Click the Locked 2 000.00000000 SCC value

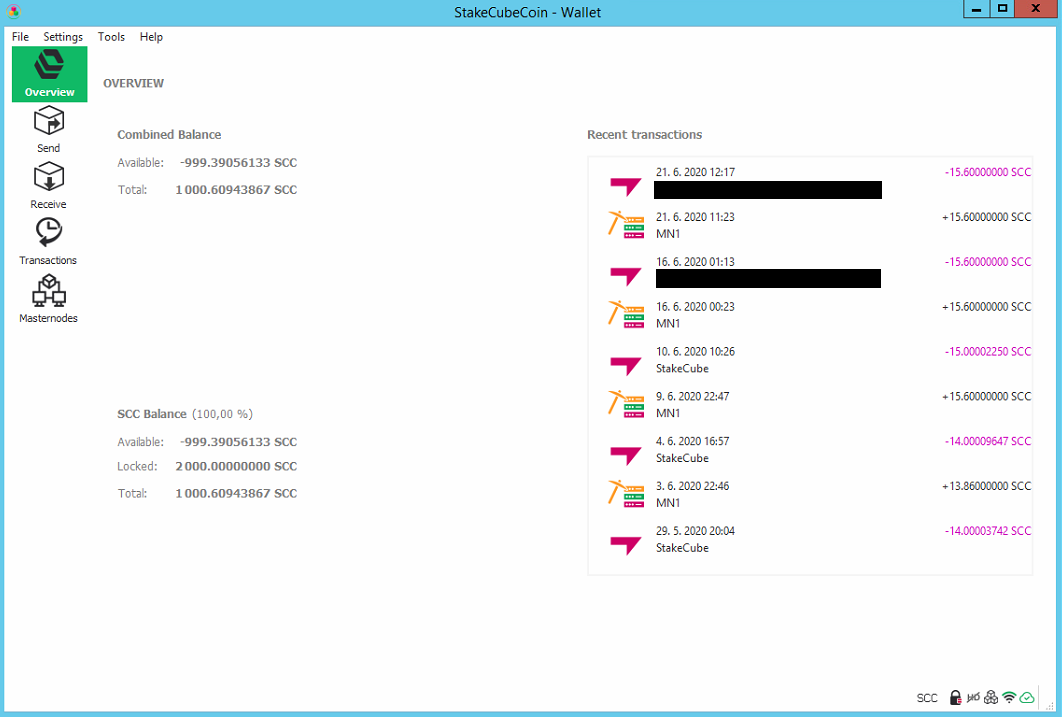(236, 466)
